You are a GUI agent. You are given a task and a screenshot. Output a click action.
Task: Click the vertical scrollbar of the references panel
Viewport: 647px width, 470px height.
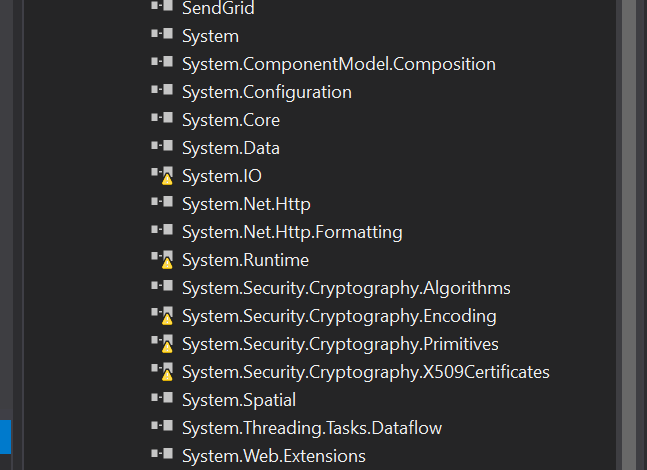coord(629,235)
